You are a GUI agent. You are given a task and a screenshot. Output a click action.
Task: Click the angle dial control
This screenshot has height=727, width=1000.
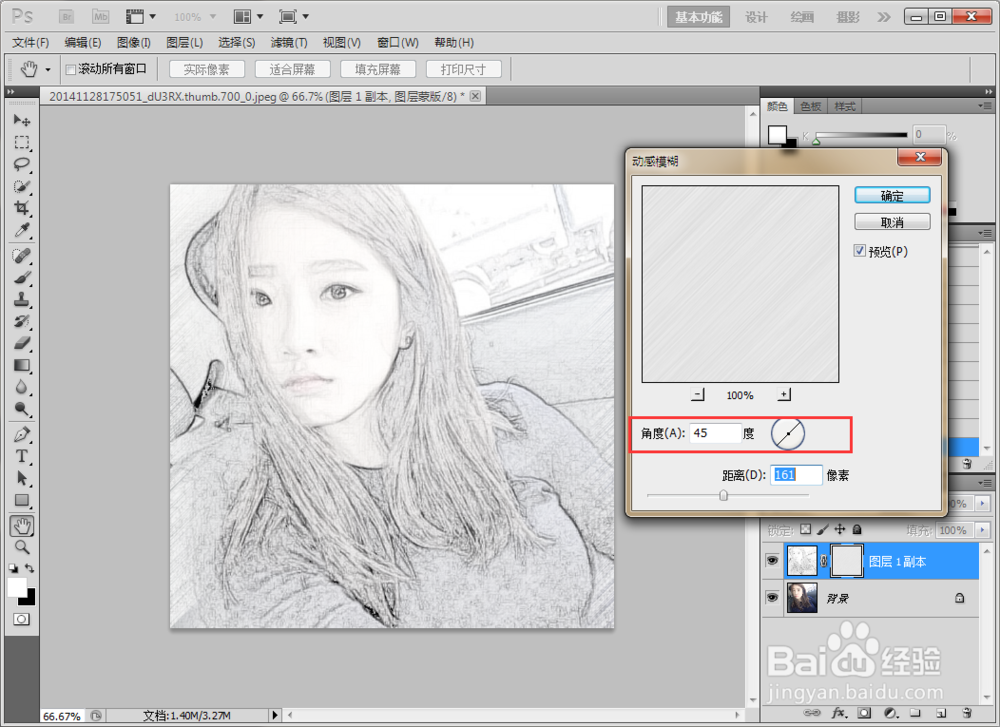pyautogui.click(x=788, y=434)
